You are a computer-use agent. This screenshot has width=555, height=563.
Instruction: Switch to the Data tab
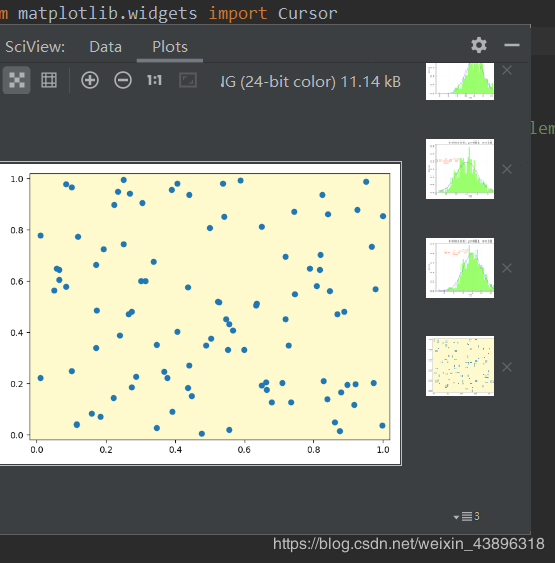(106, 47)
